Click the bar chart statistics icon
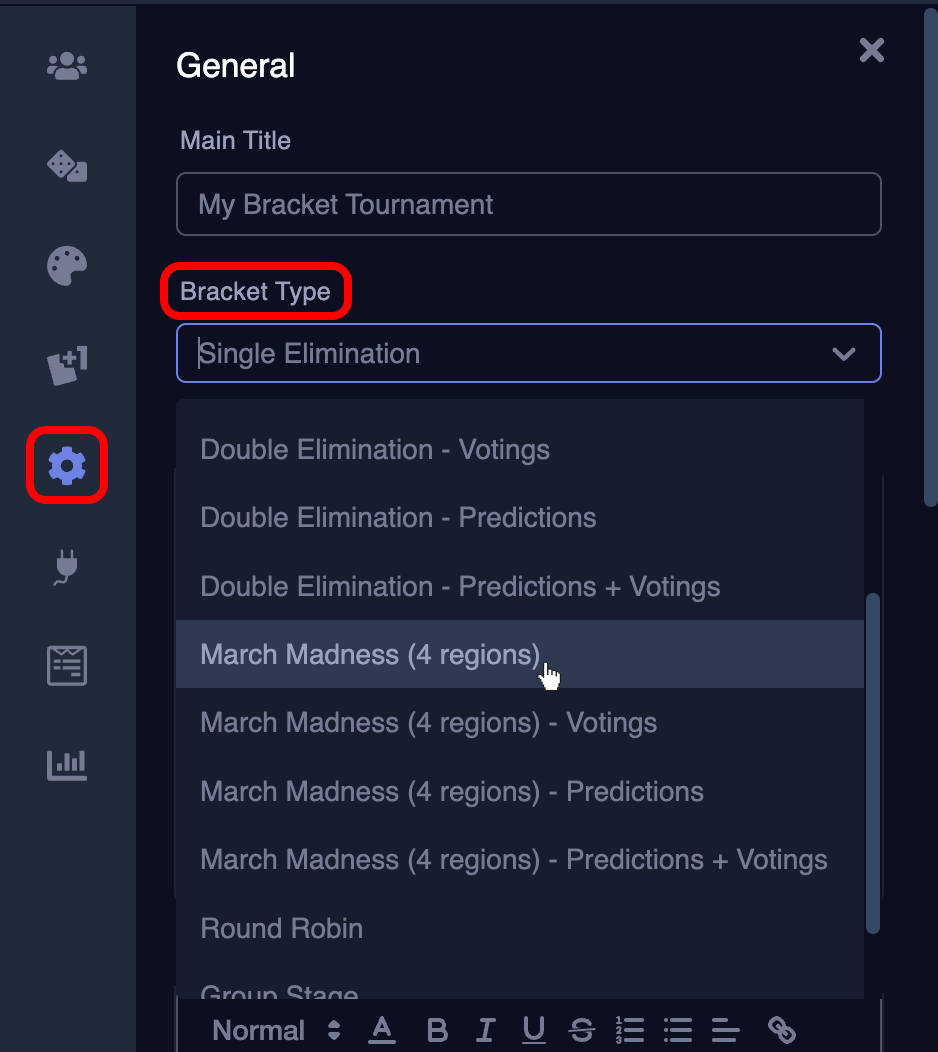Viewport: 938px width, 1052px height. [x=67, y=765]
